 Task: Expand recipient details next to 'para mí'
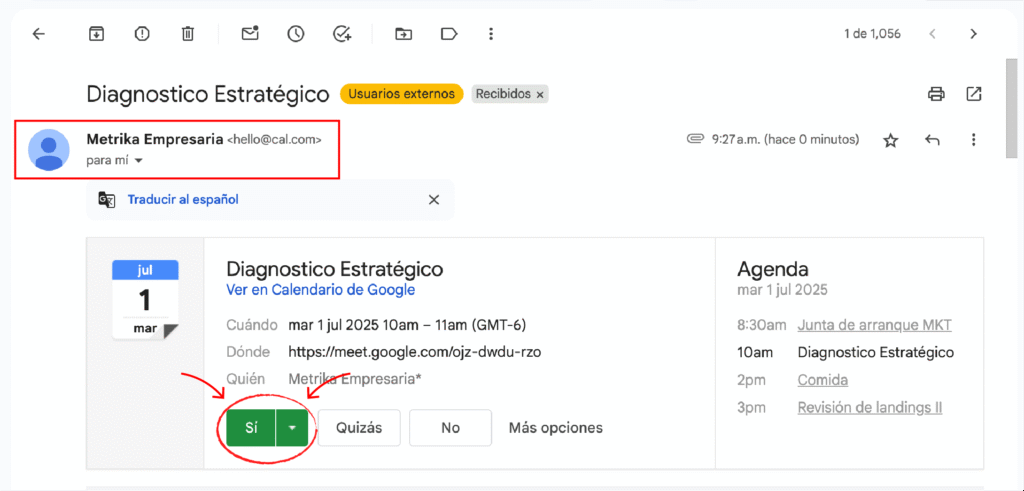(138, 161)
